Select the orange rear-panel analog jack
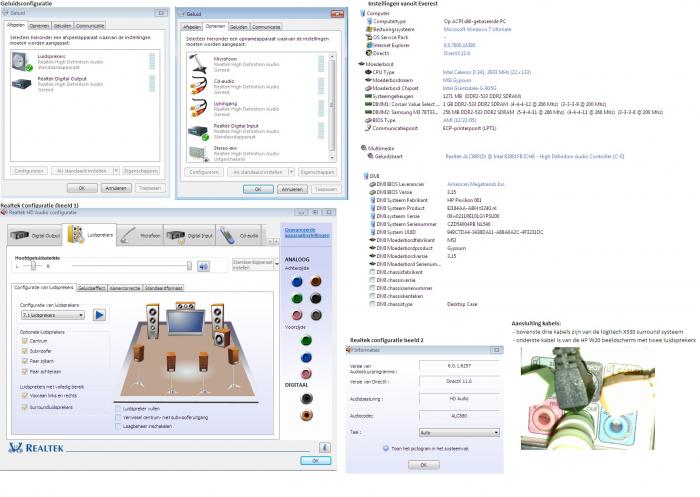 tap(316, 281)
